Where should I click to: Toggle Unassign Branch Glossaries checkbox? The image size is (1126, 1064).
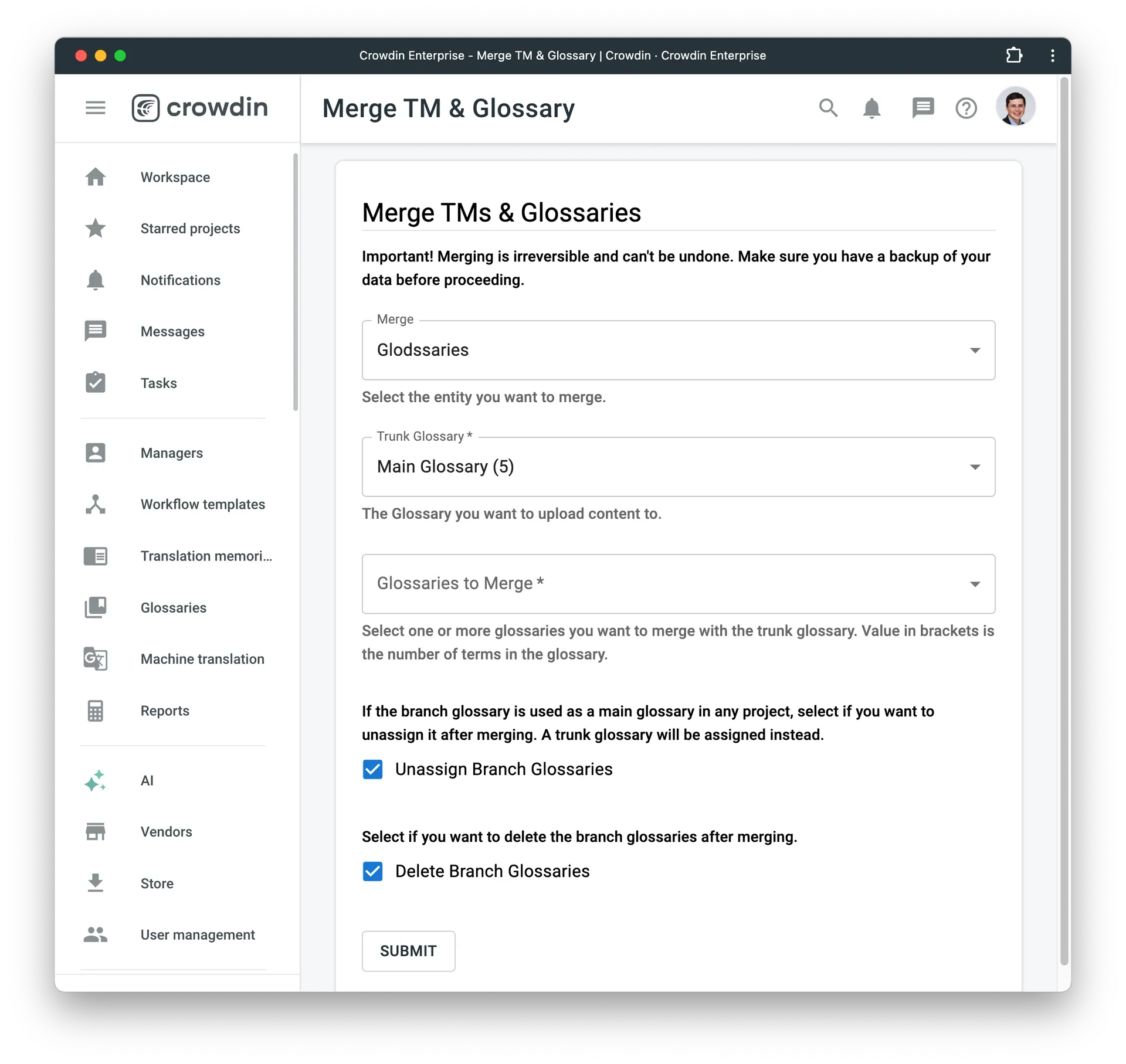point(373,769)
